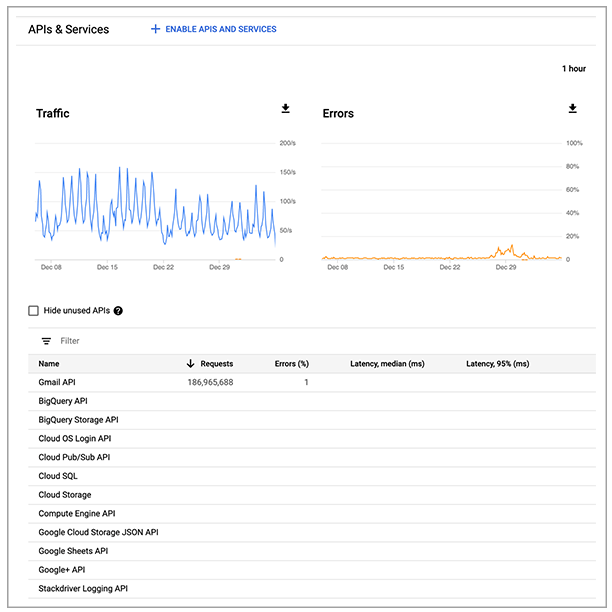Click Enable APIs and Services
Screen dimensions: 612x612
coord(220,29)
